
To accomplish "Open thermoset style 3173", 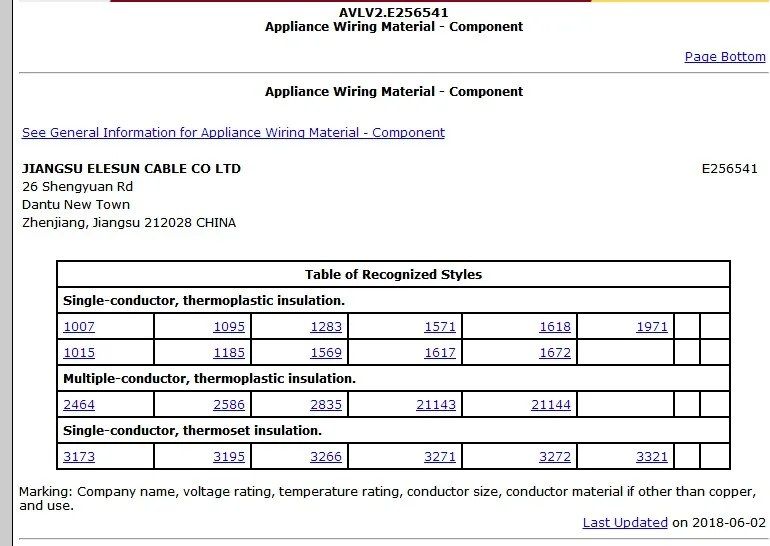I will 79,457.
